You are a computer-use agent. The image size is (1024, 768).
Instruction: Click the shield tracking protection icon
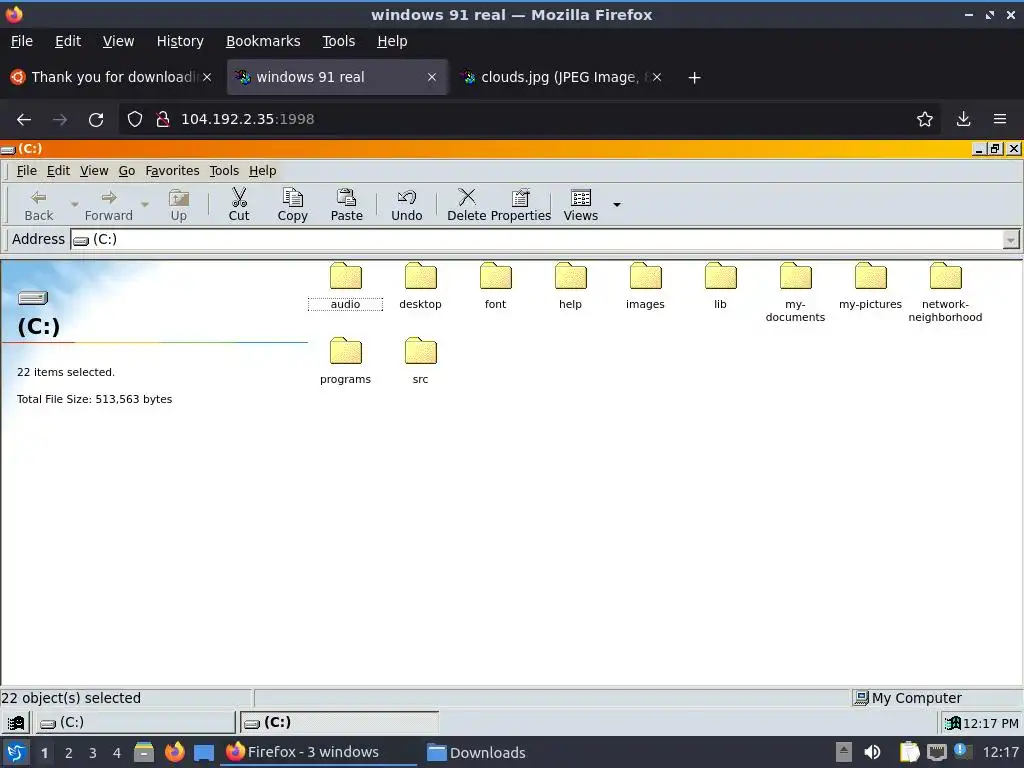135,119
